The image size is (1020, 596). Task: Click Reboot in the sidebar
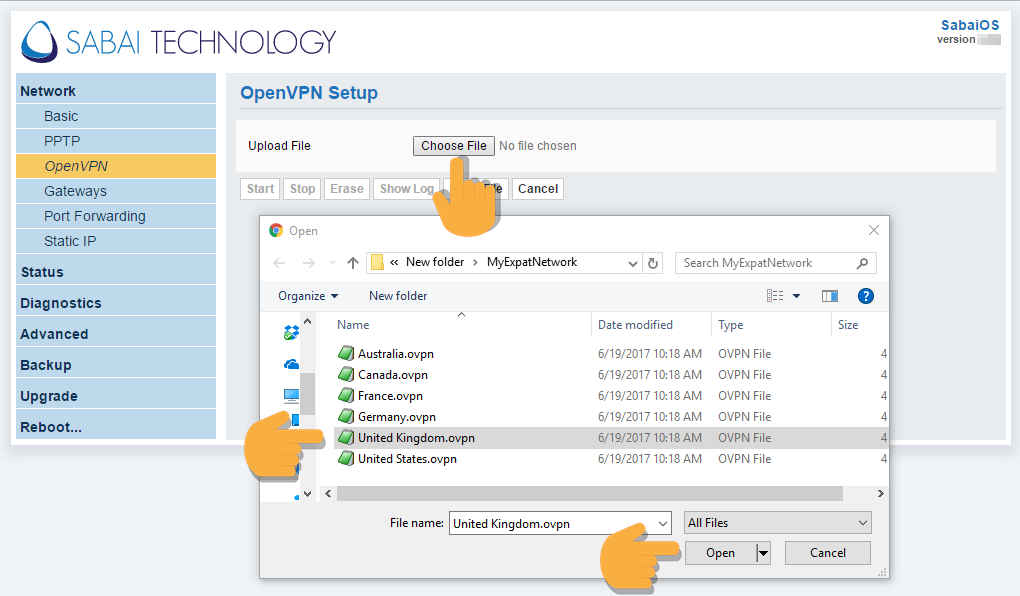(116, 427)
